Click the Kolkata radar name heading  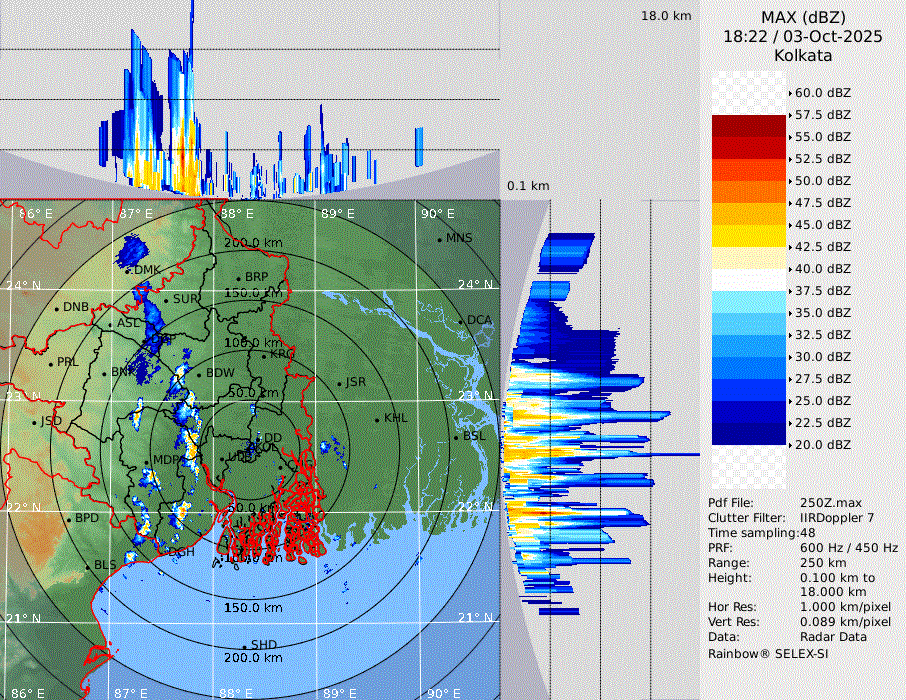click(802, 55)
